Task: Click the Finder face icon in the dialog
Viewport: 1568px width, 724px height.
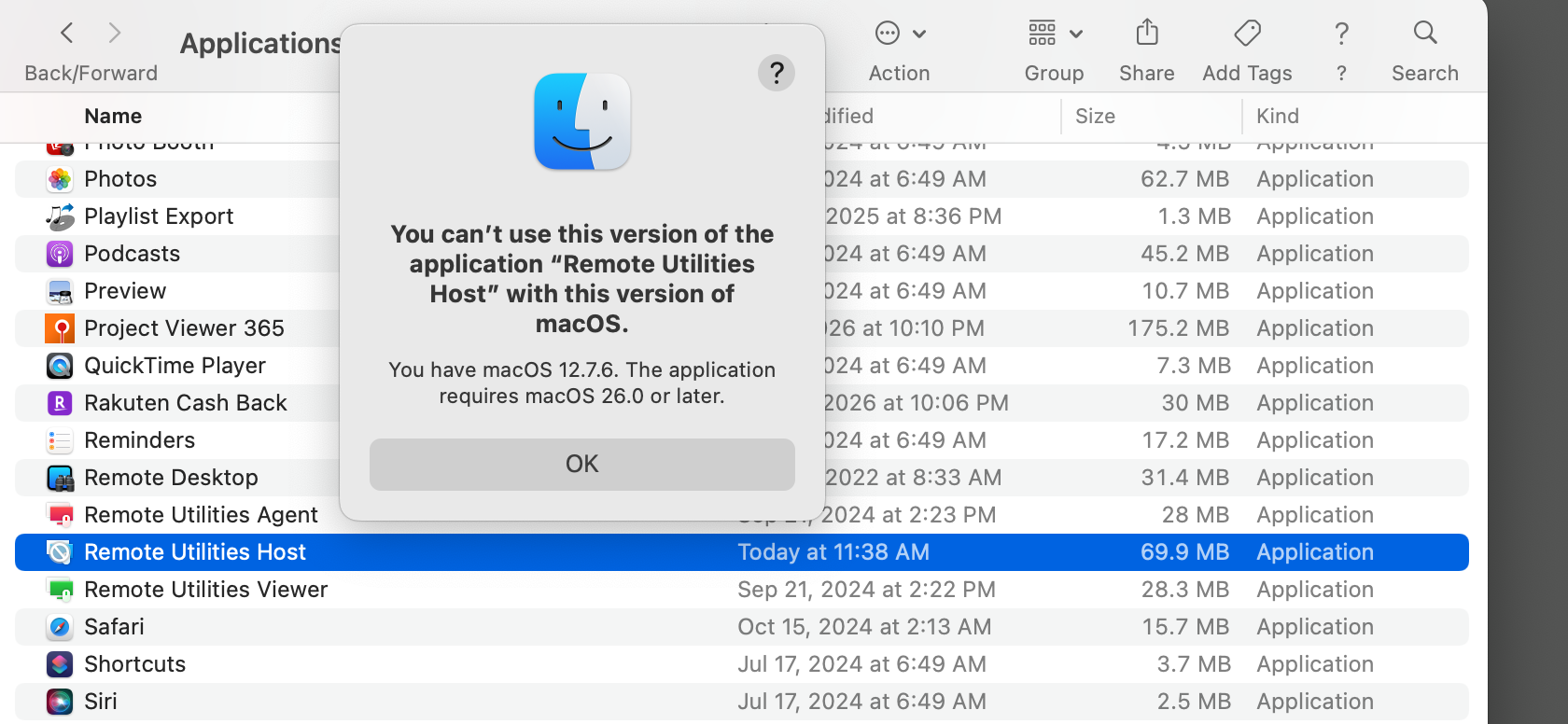Action: coord(582,121)
